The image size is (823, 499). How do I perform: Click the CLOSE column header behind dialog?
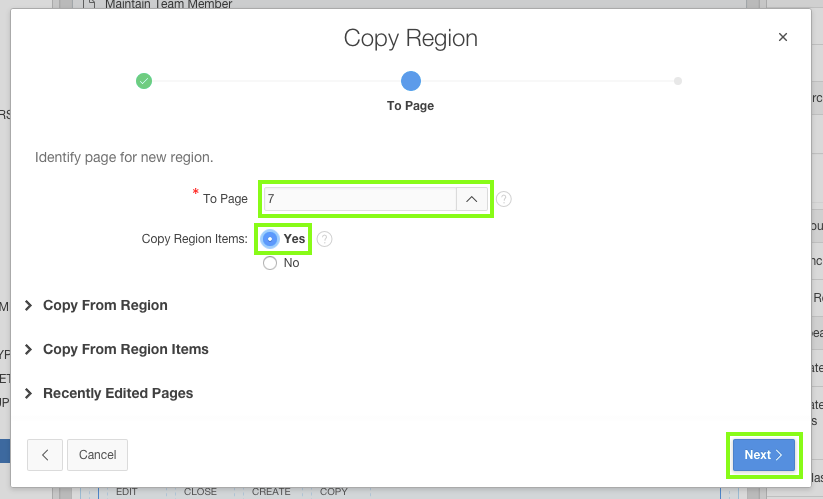pos(201,492)
